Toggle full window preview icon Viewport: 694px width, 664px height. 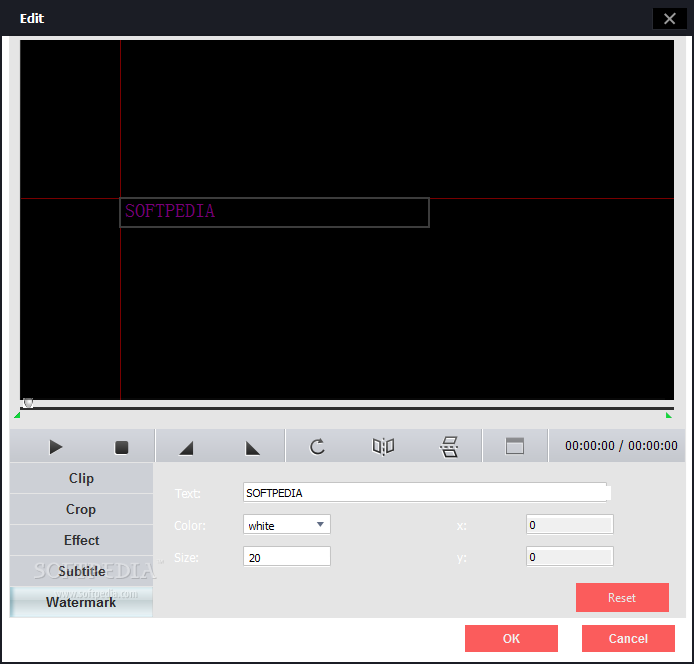(515, 446)
